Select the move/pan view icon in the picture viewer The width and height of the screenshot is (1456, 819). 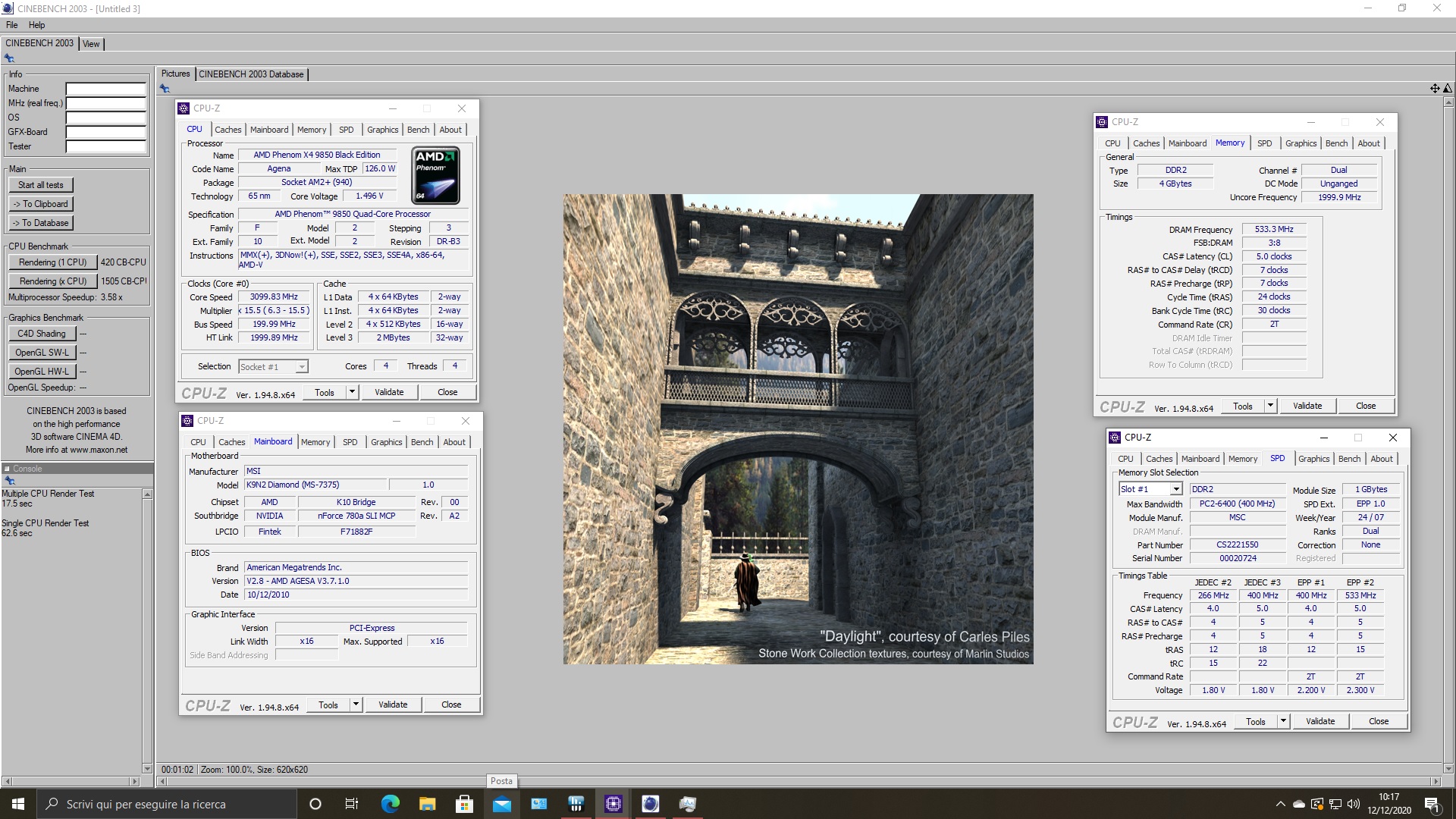pyautogui.click(x=1435, y=89)
